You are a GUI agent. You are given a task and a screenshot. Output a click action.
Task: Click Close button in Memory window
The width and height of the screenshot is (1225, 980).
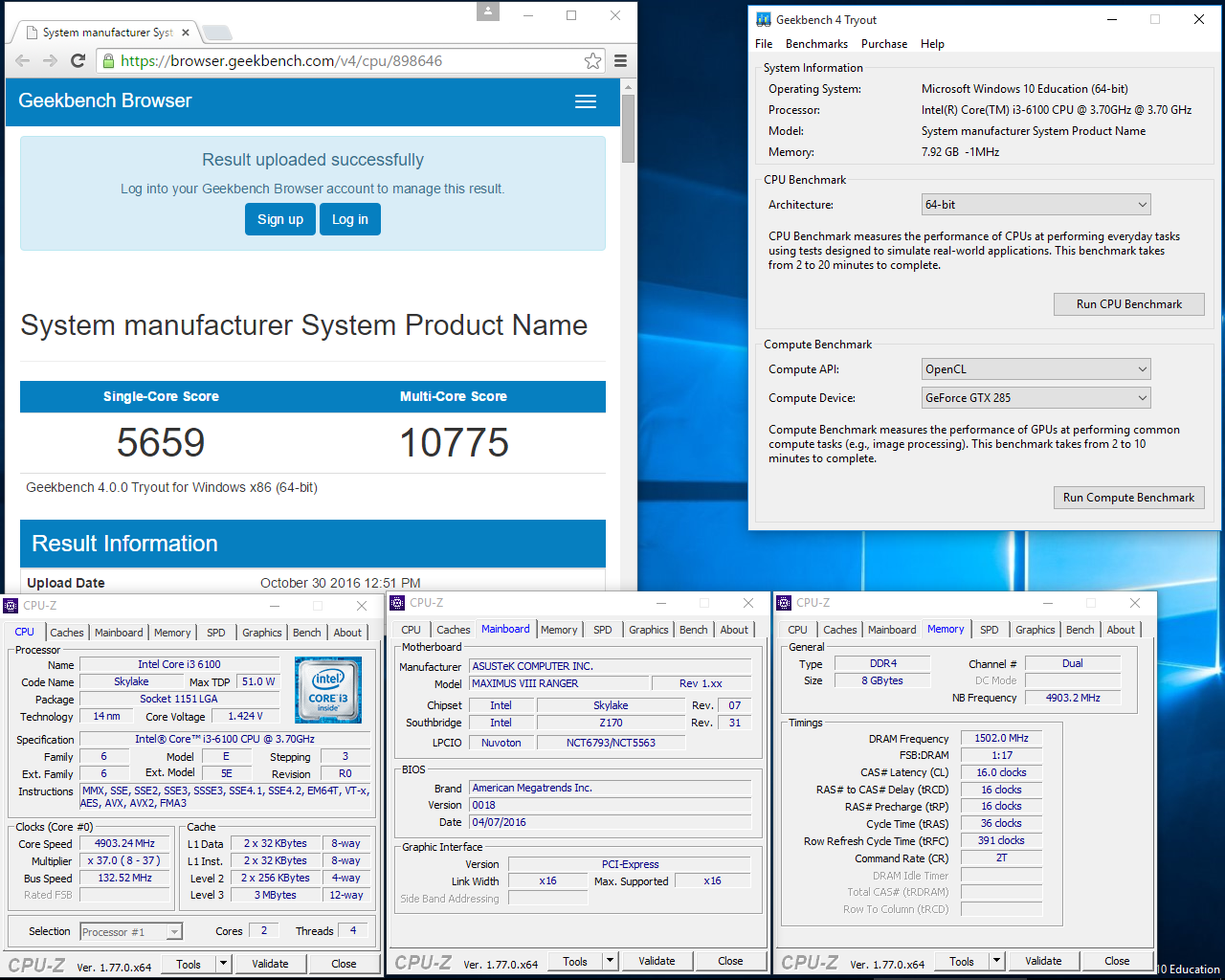(x=1117, y=961)
